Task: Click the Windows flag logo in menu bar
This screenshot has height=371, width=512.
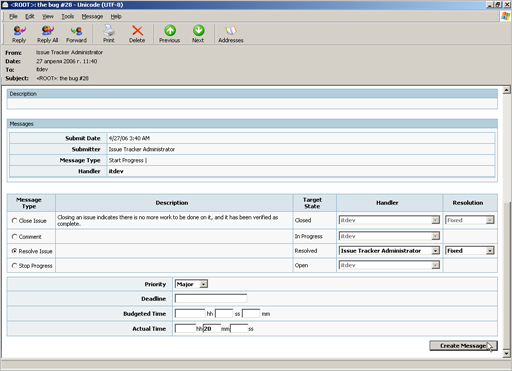Action: pos(506,16)
